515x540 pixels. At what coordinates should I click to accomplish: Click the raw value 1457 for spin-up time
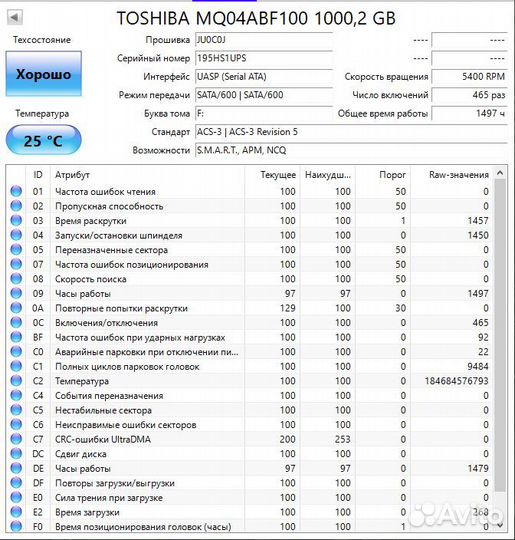point(478,221)
